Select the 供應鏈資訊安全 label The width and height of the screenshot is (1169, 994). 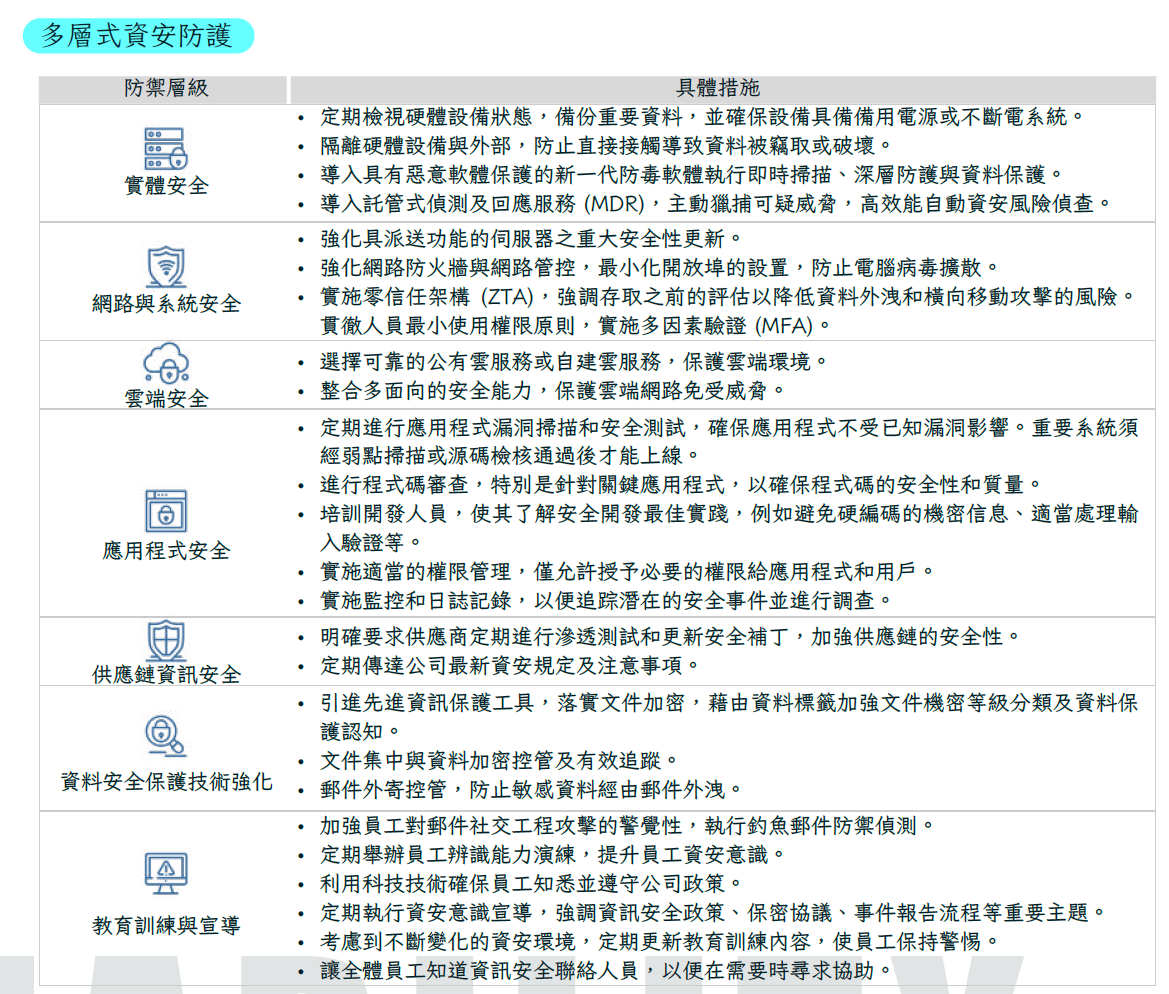[166, 674]
